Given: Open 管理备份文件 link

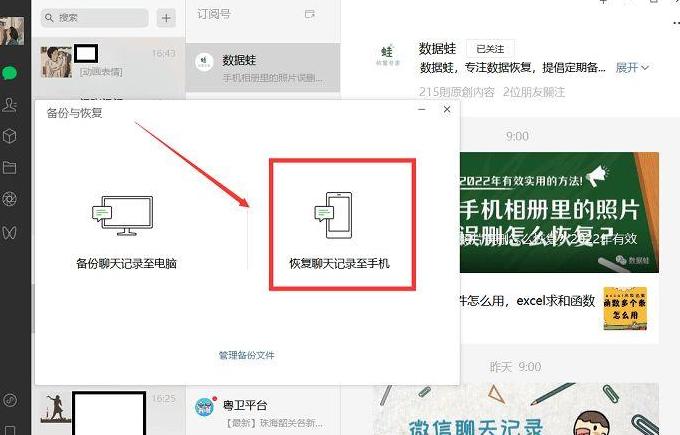Looking at the screenshot, I should pyautogui.click(x=246, y=355).
